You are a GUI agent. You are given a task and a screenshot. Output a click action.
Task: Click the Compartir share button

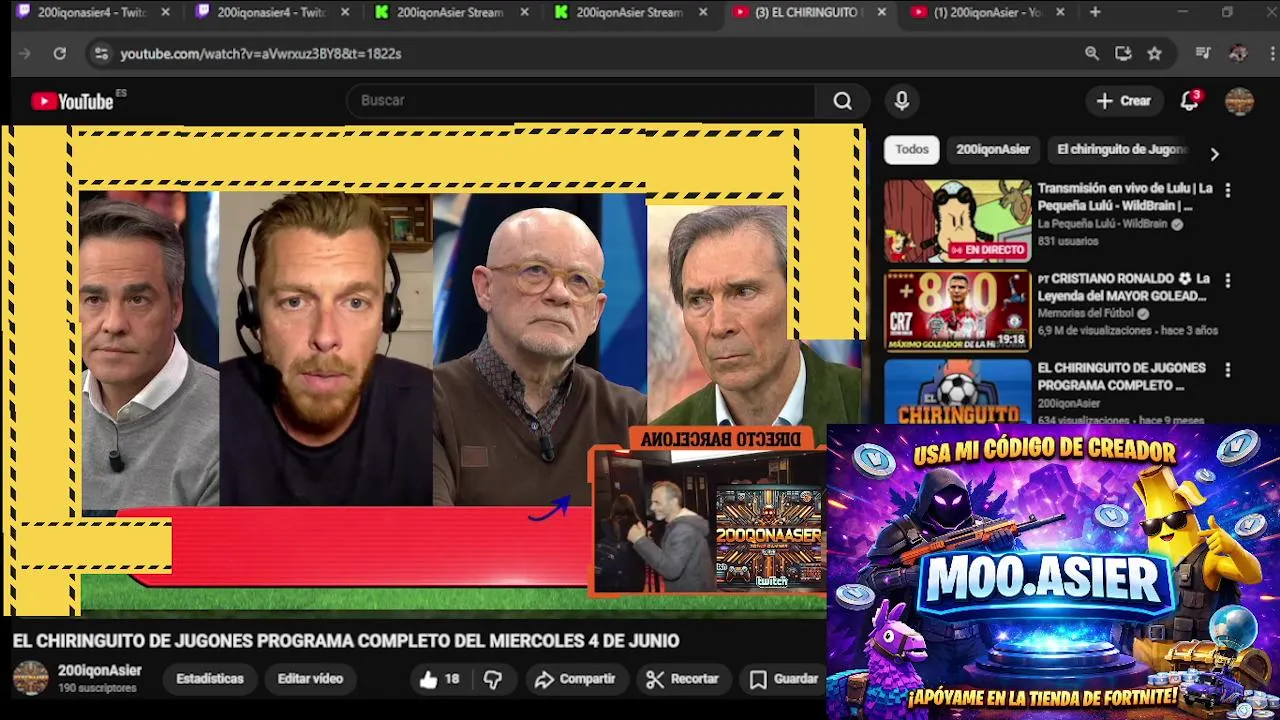575,679
